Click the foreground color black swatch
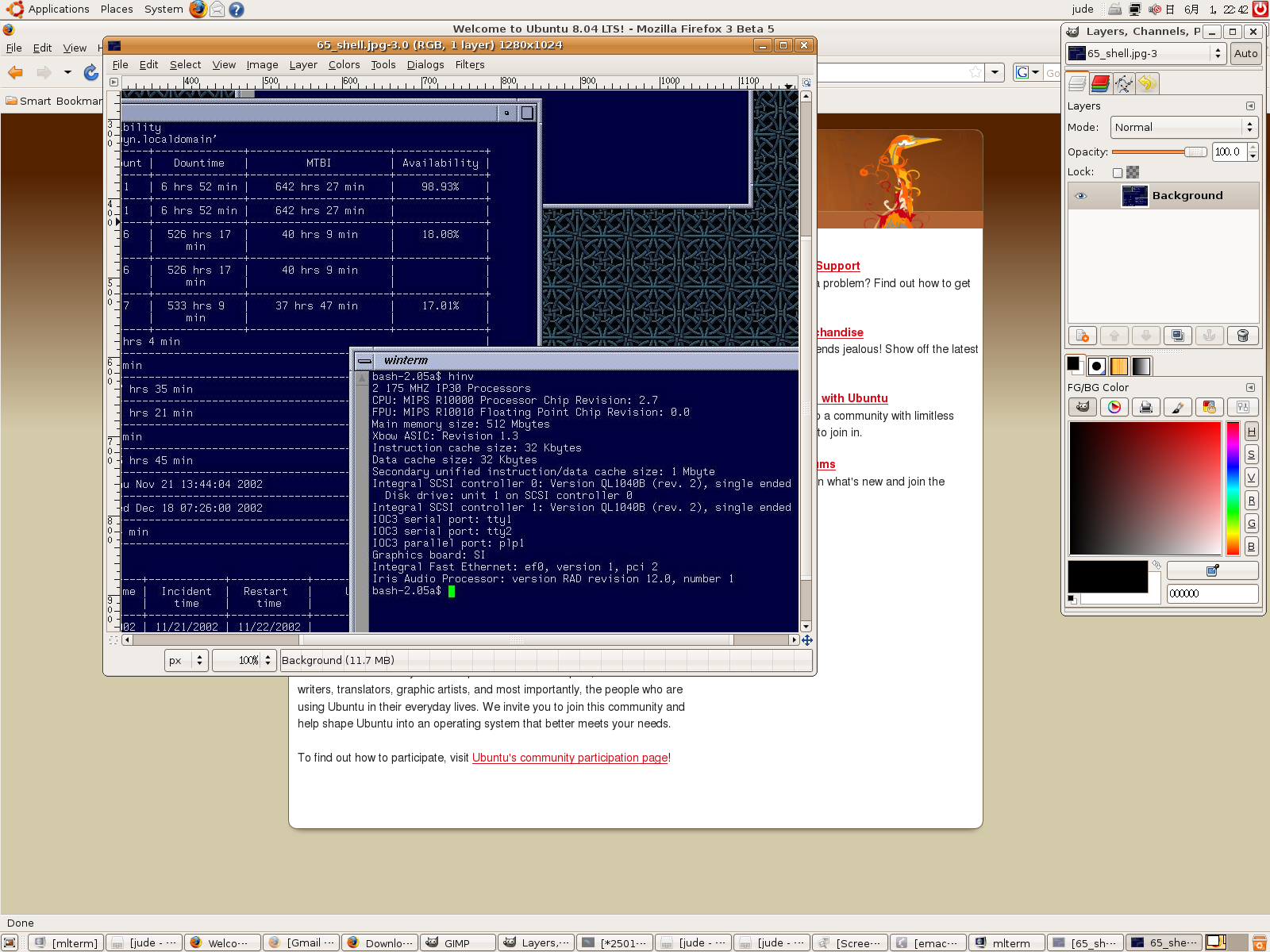 tap(1107, 577)
